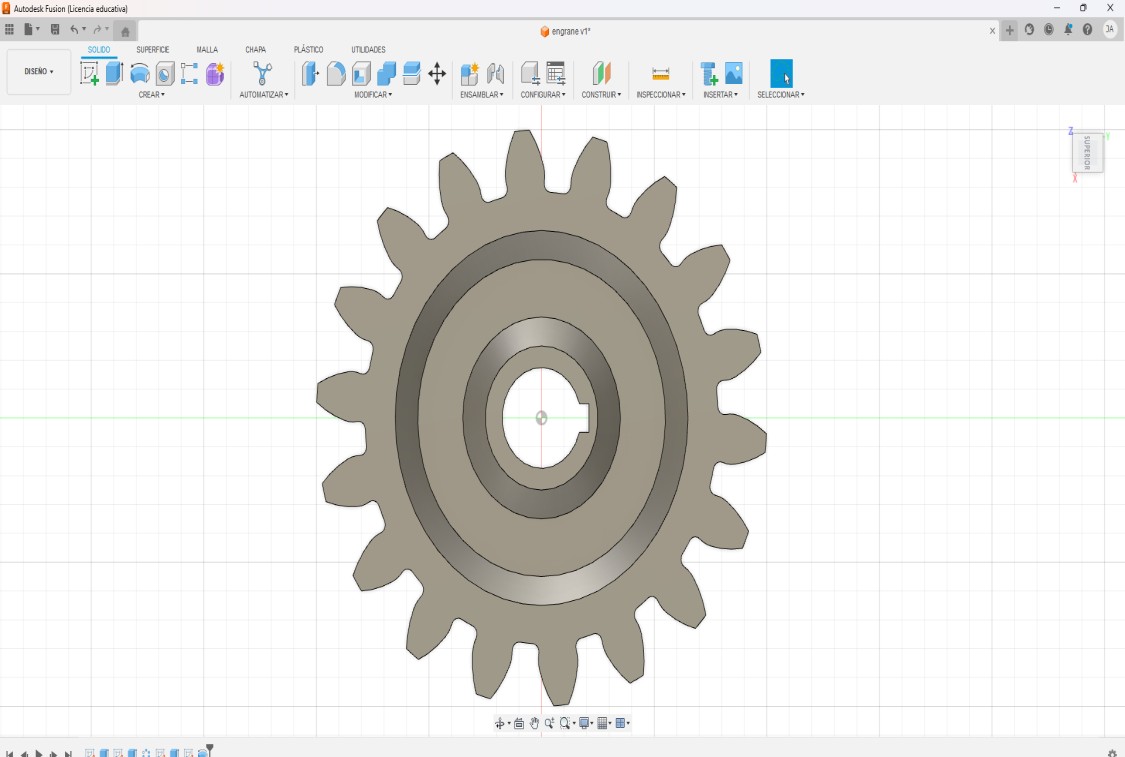The width and height of the screenshot is (1125, 757).
Task: Redo the last undone action
Action: pos(97,30)
